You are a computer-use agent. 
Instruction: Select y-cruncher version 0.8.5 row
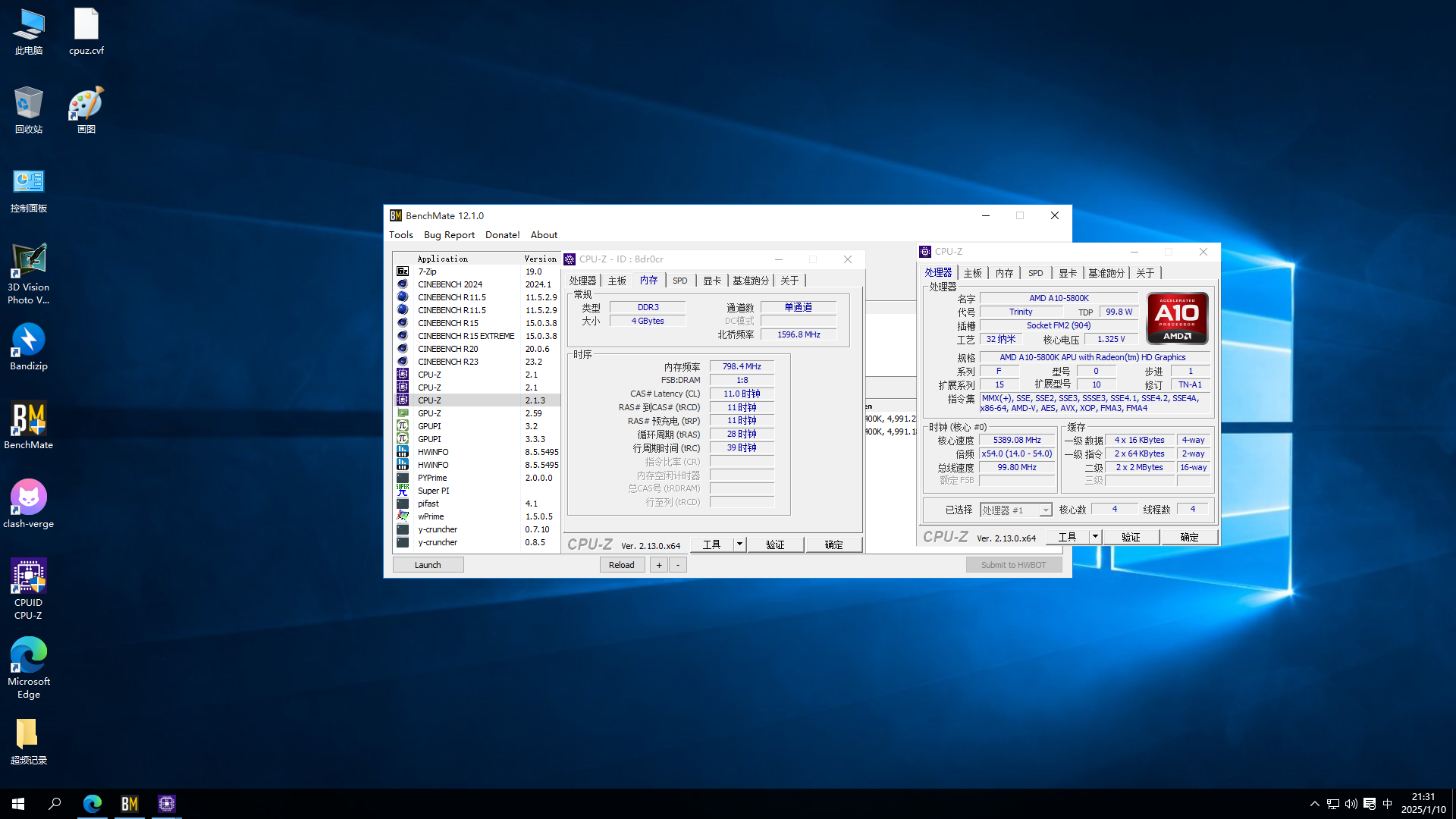(478, 542)
